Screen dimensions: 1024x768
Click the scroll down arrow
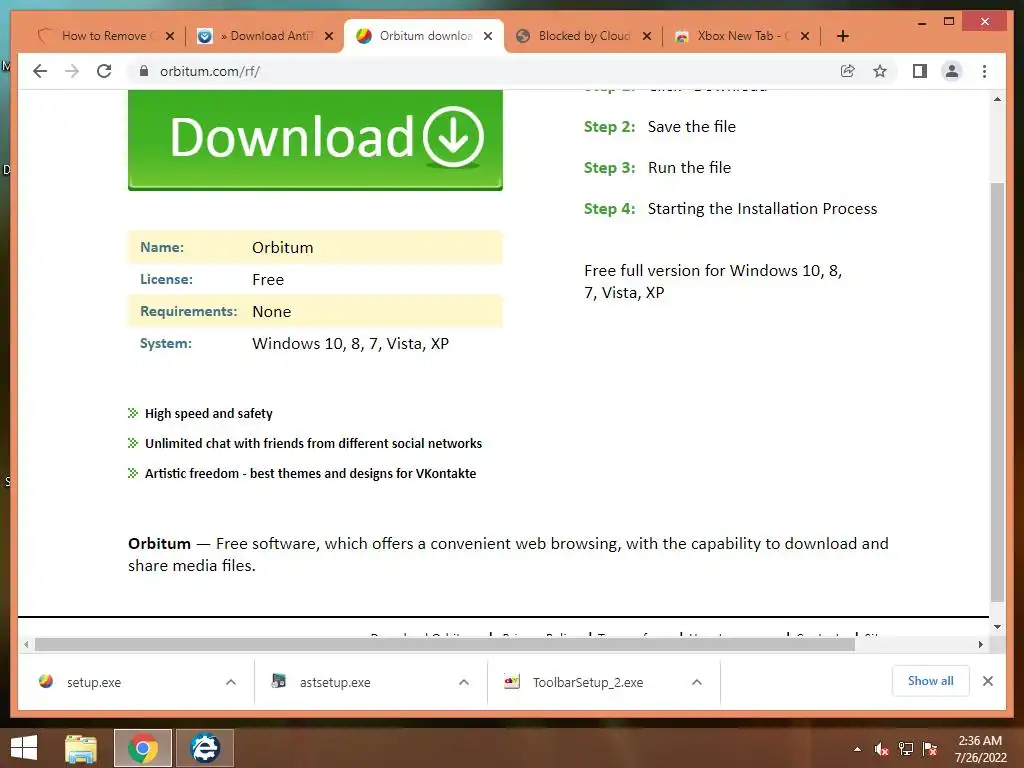(x=997, y=627)
